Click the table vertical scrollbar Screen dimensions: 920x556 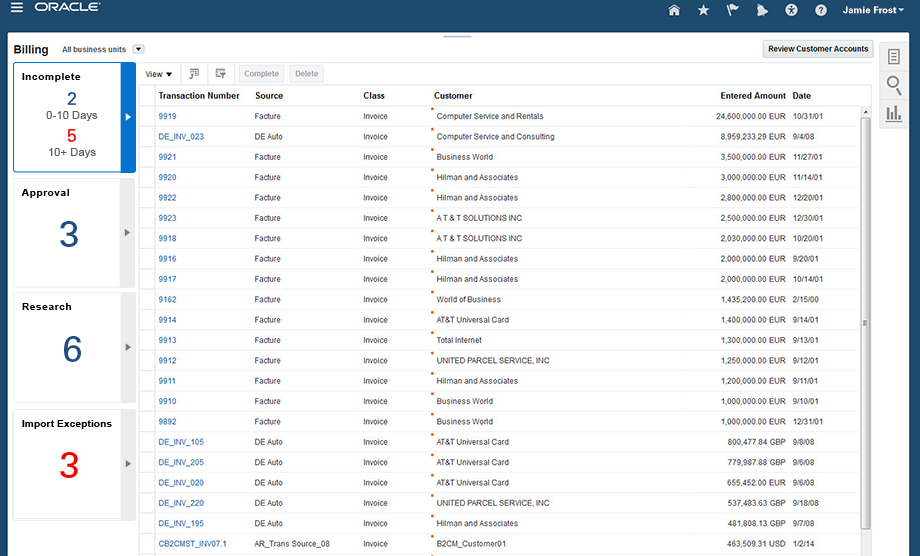(865, 320)
